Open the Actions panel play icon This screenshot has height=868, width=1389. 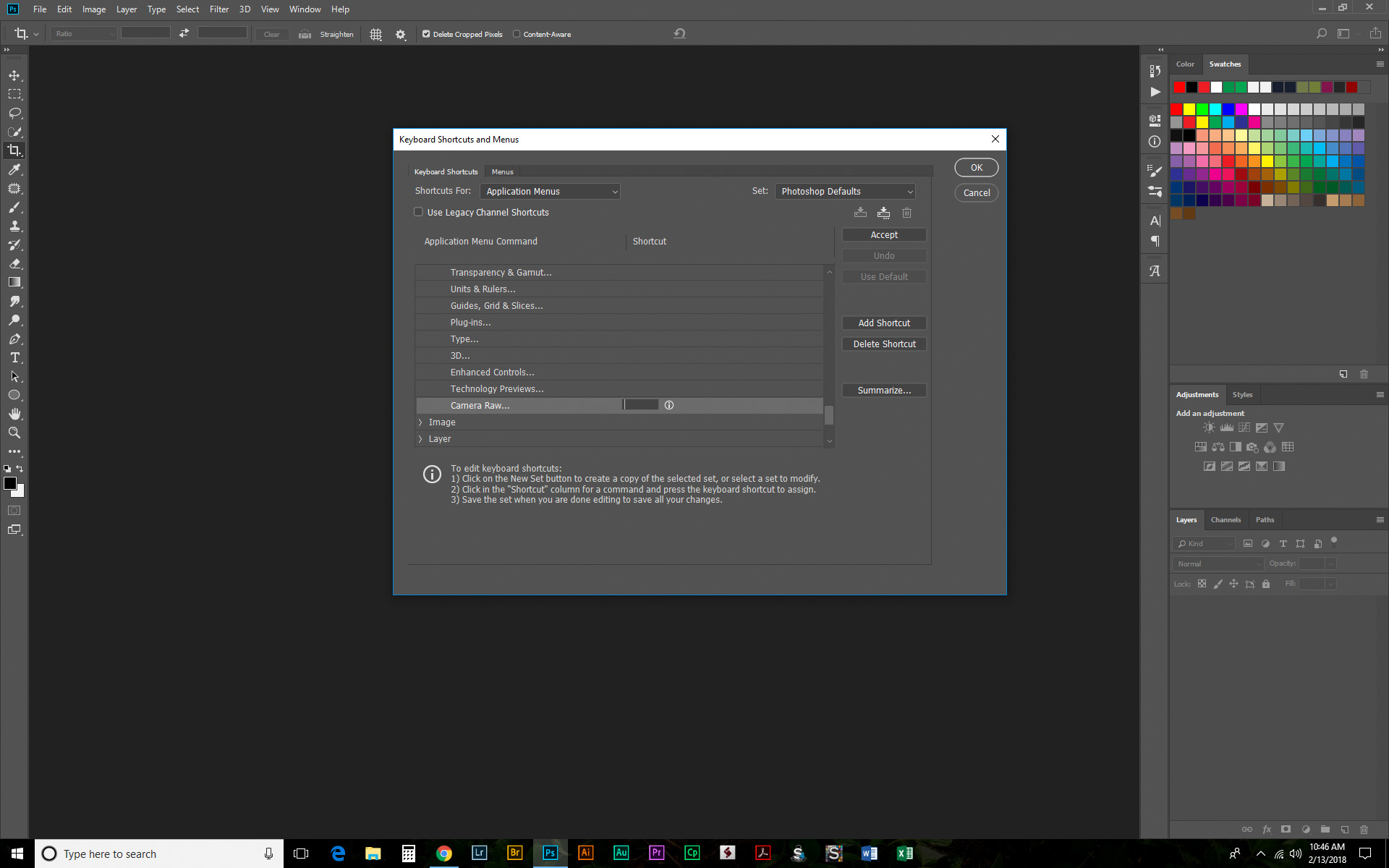click(1155, 92)
